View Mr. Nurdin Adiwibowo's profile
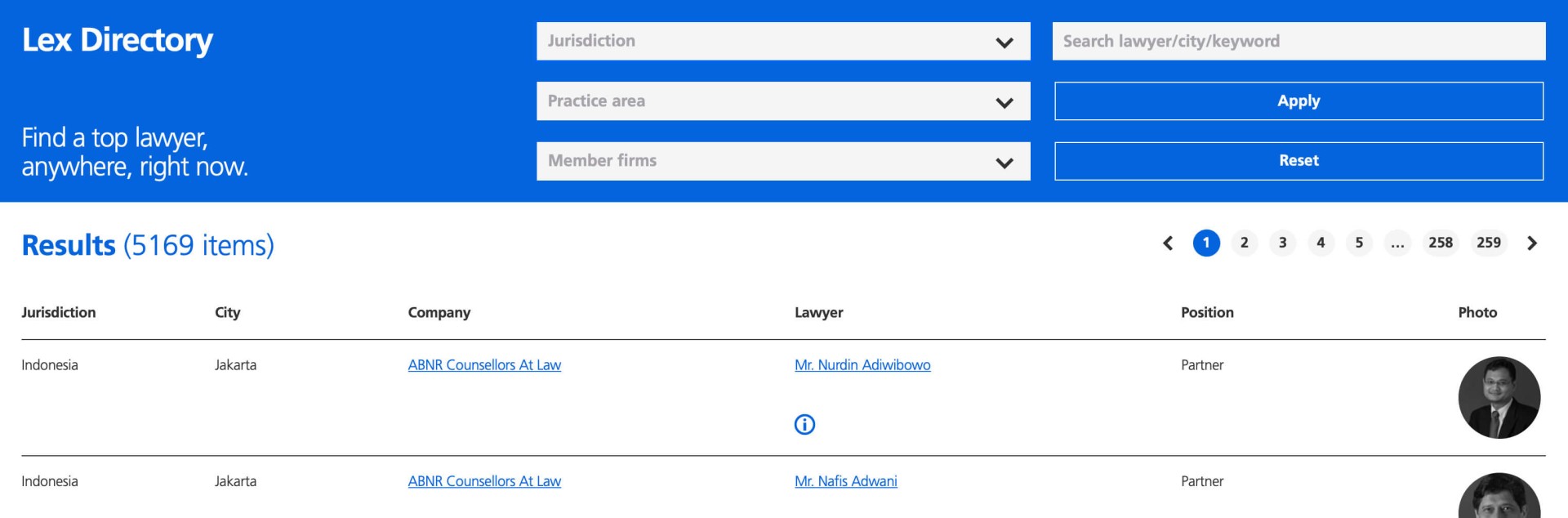Viewport: 1568px width, 518px height. point(862,365)
